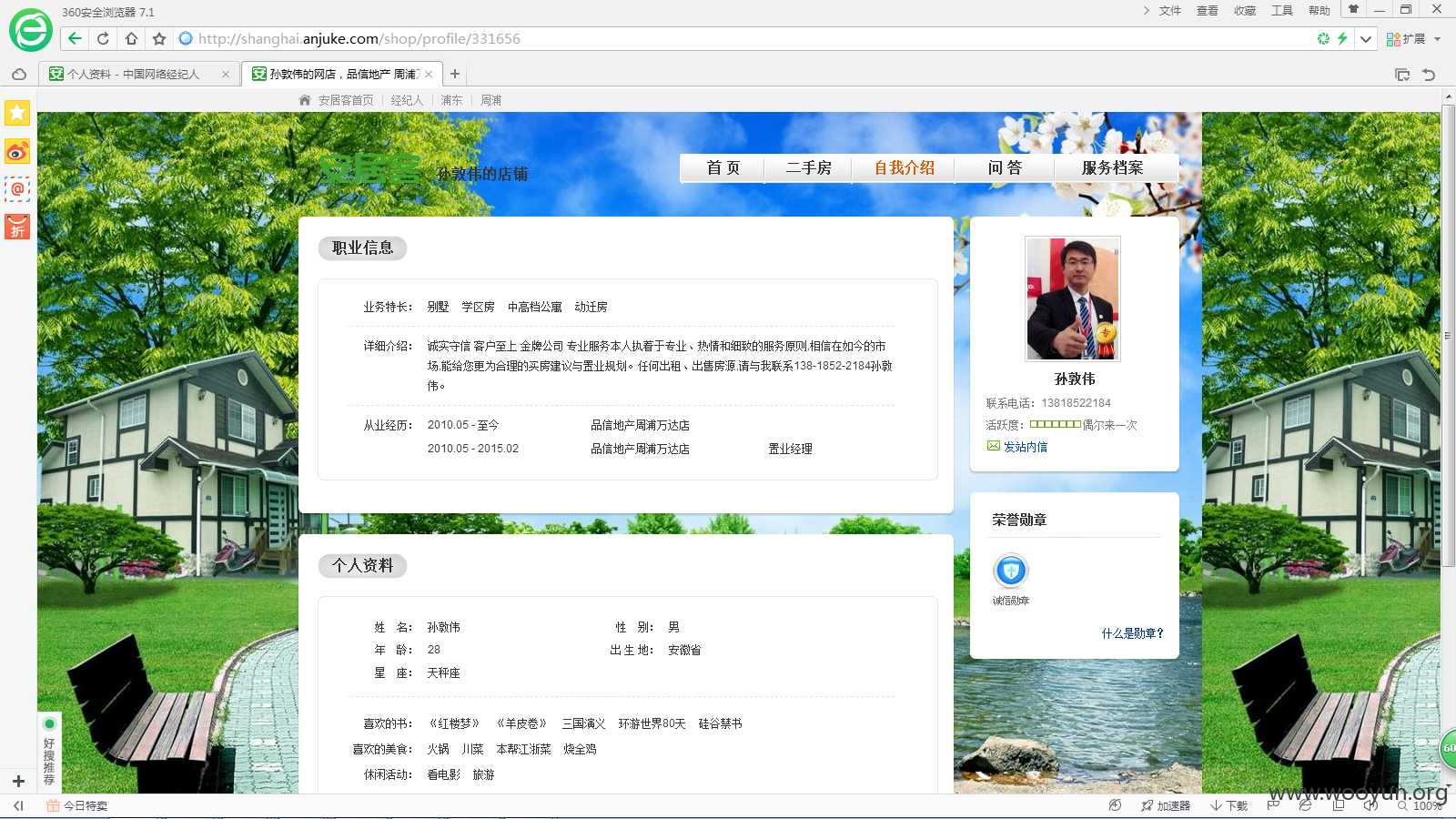Open the Weibo icon in the left sidebar

click(17, 151)
